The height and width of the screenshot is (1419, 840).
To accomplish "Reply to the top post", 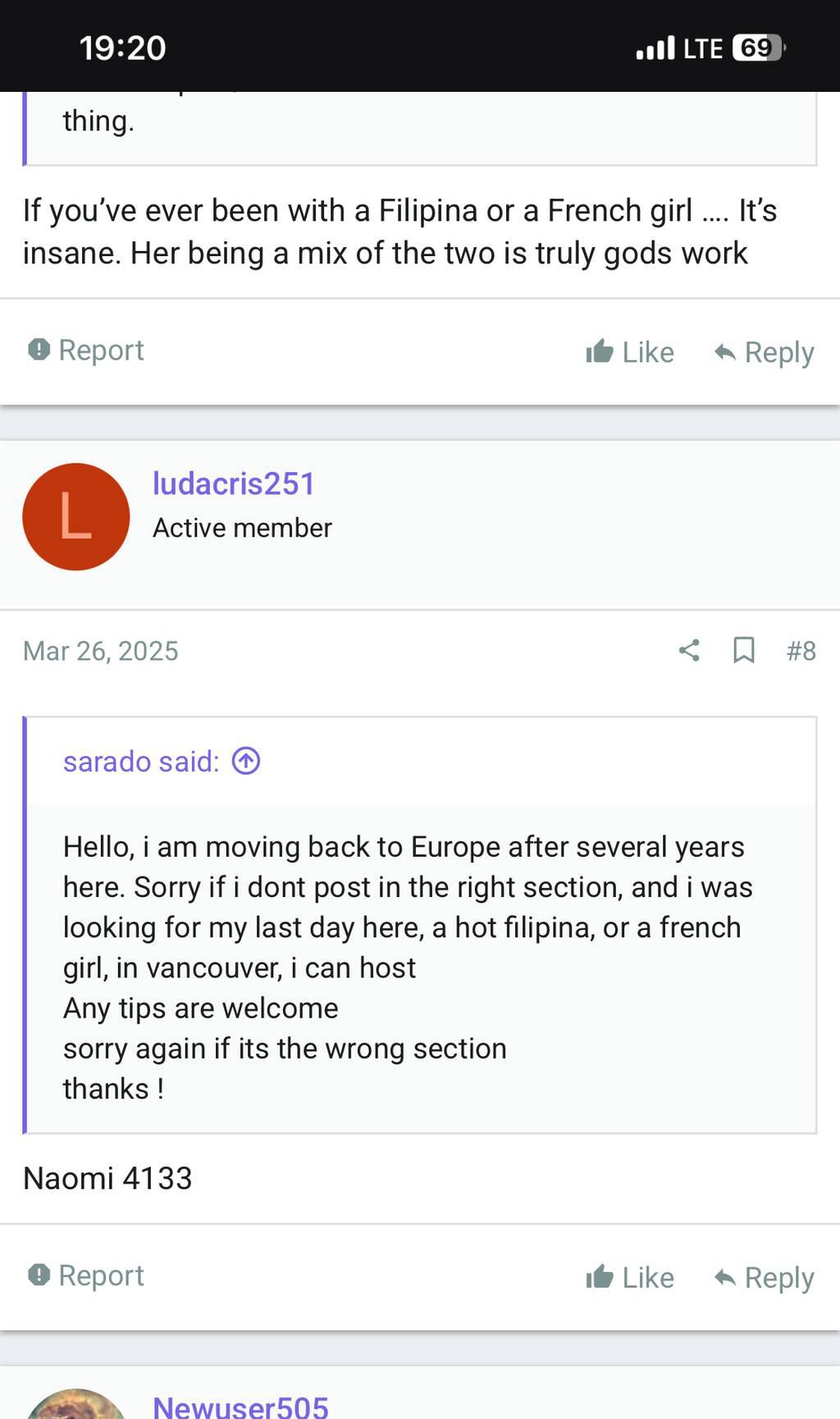I will pos(764,352).
